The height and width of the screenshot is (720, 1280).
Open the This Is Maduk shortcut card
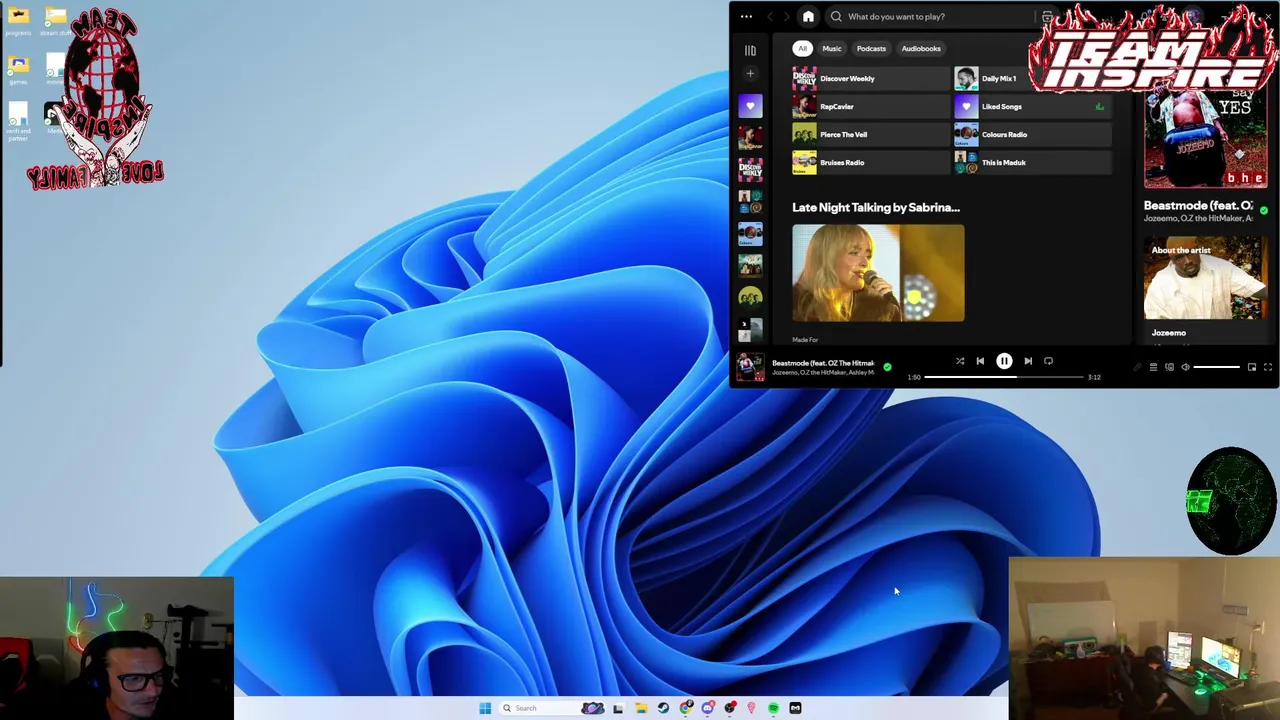point(1033,162)
